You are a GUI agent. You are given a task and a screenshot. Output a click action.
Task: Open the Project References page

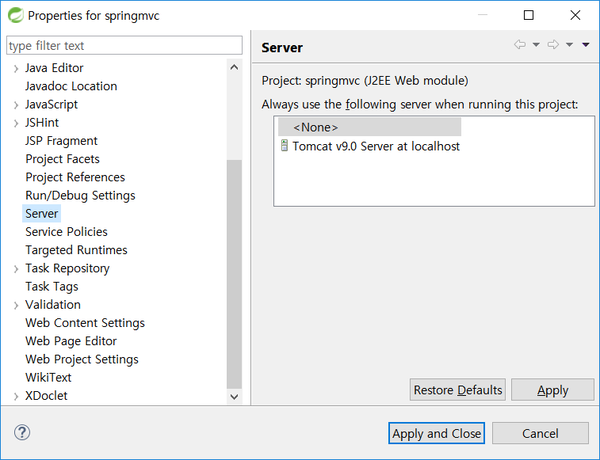click(75, 177)
